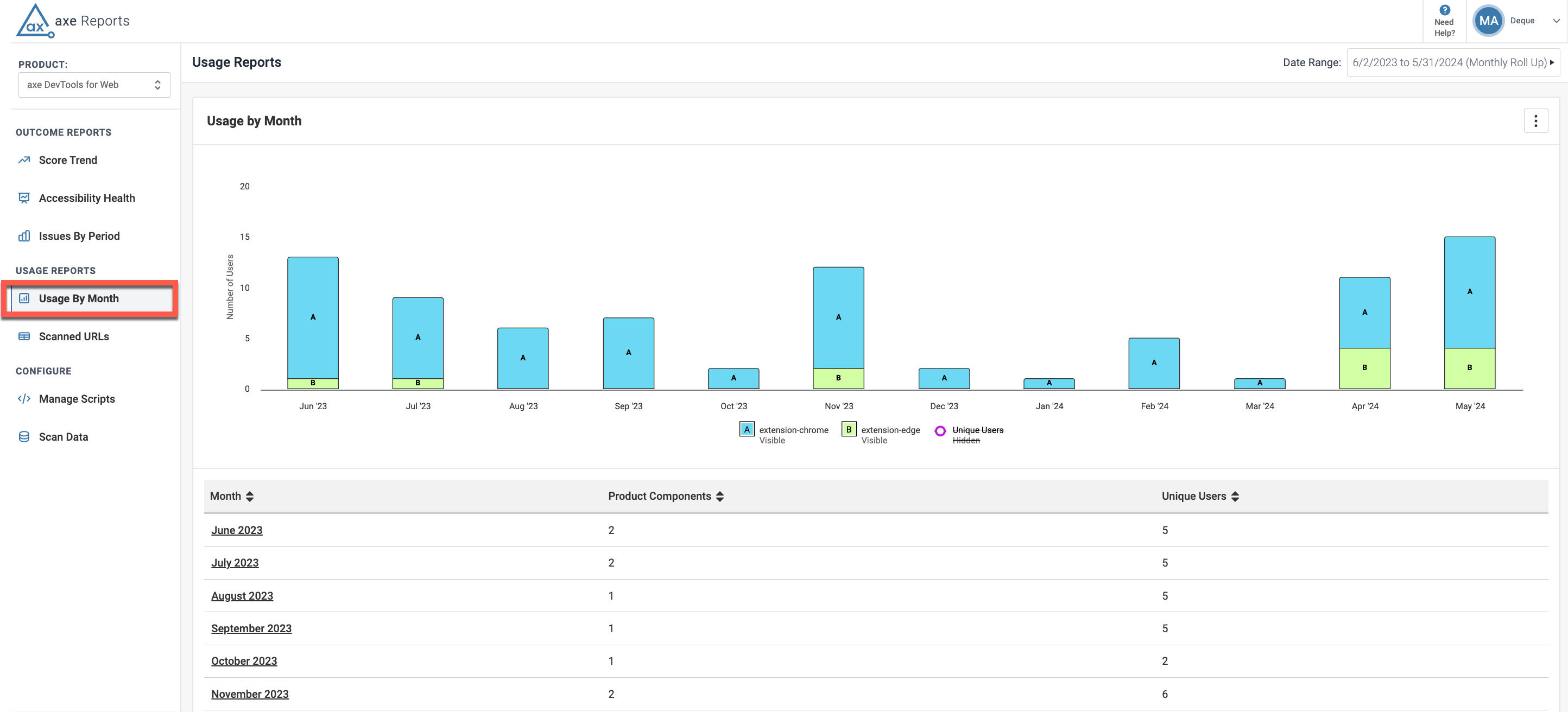The height and width of the screenshot is (712, 1568).
Task: Click the Scanned URLs table icon
Action: (x=24, y=336)
